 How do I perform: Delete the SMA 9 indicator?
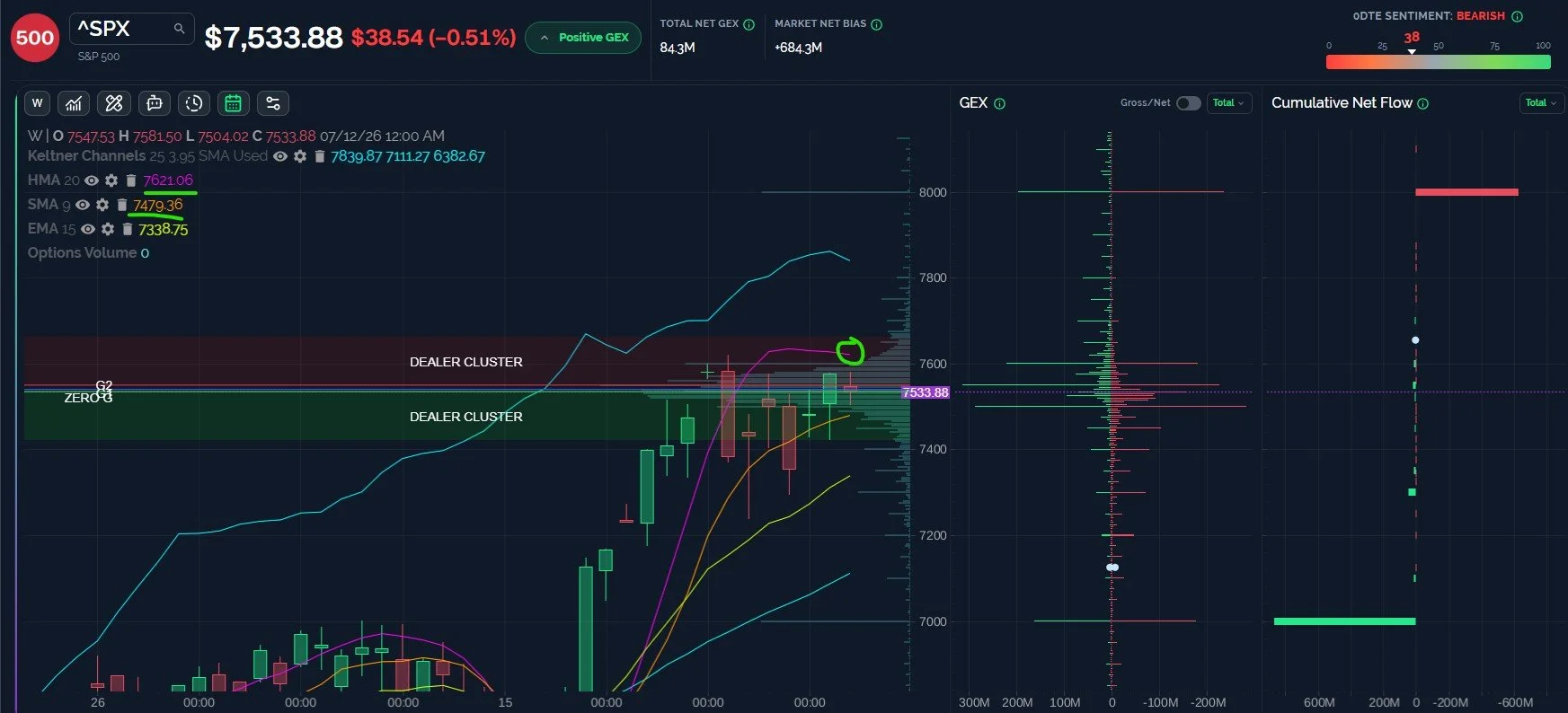121,205
